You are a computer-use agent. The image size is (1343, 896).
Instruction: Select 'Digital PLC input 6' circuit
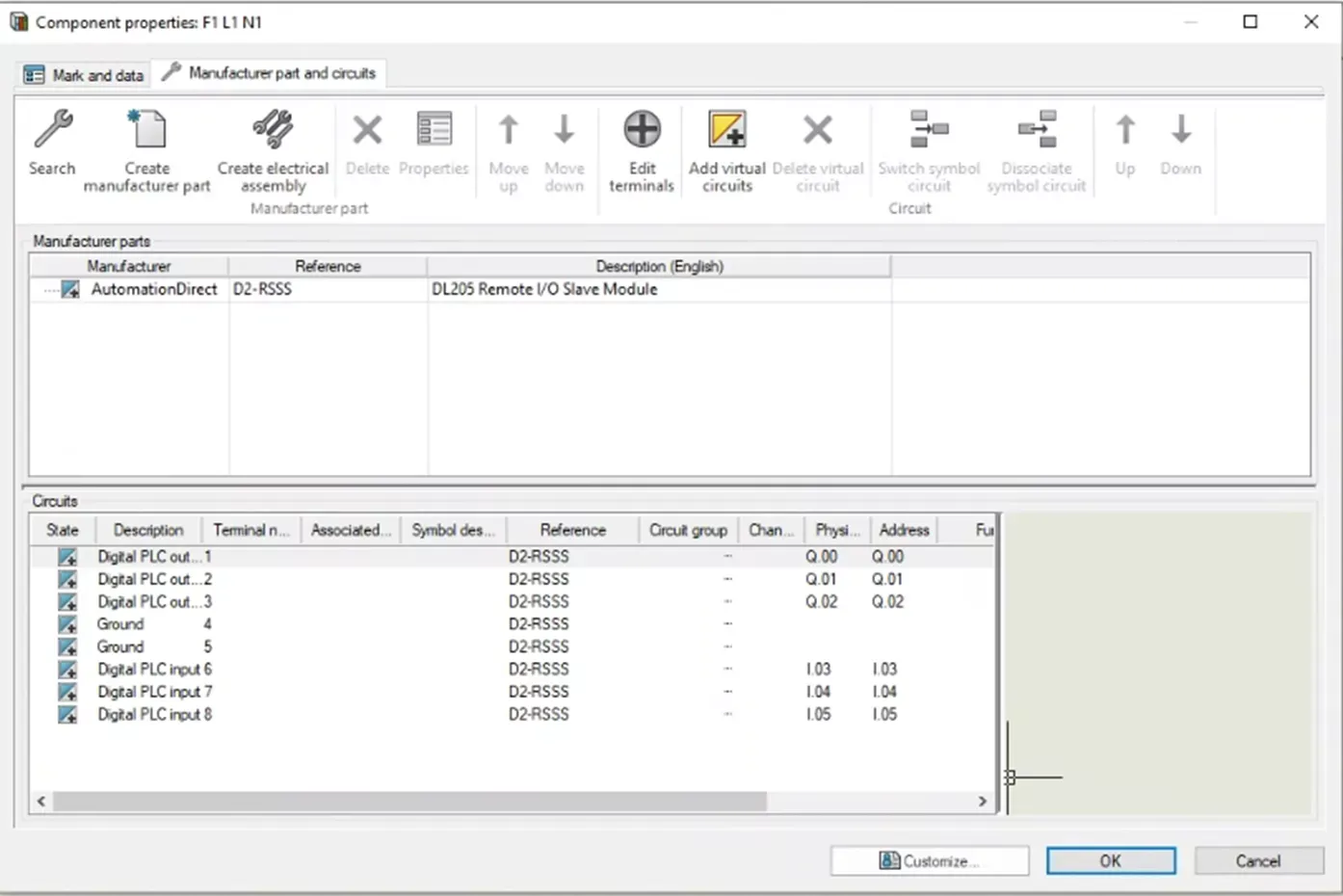click(154, 670)
